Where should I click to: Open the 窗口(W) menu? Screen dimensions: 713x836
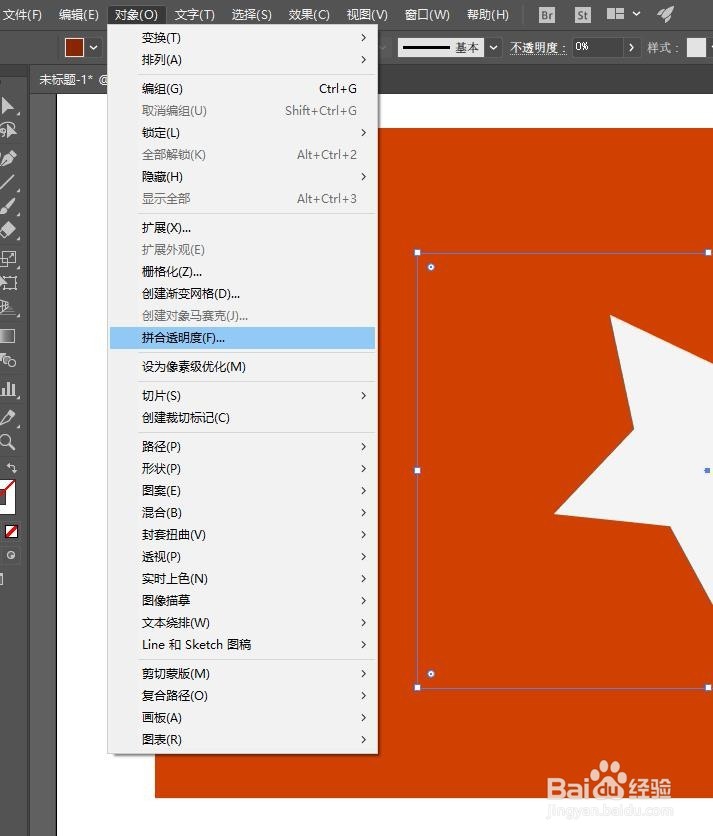427,14
